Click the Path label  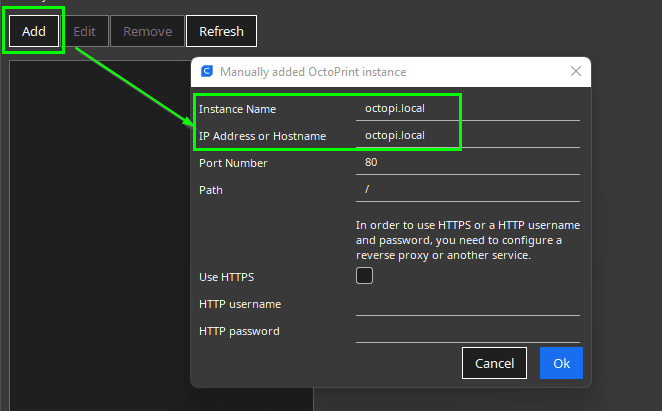211,190
